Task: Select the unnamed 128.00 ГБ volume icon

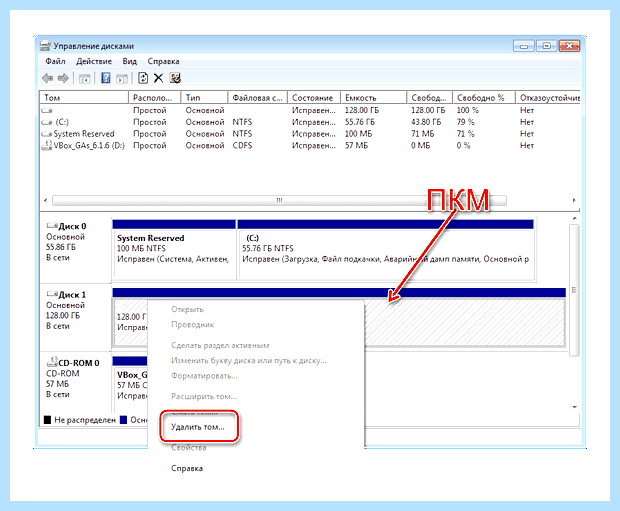Action: coord(47,110)
